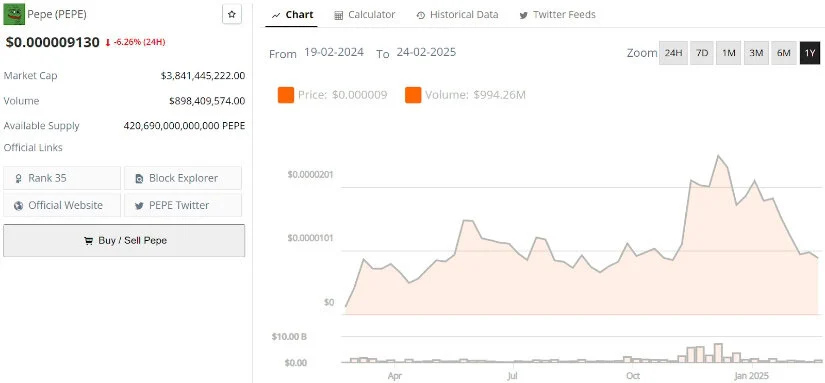Toggle the orange Price legend swatch
Viewport: 825px width, 383px height.
(286, 95)
